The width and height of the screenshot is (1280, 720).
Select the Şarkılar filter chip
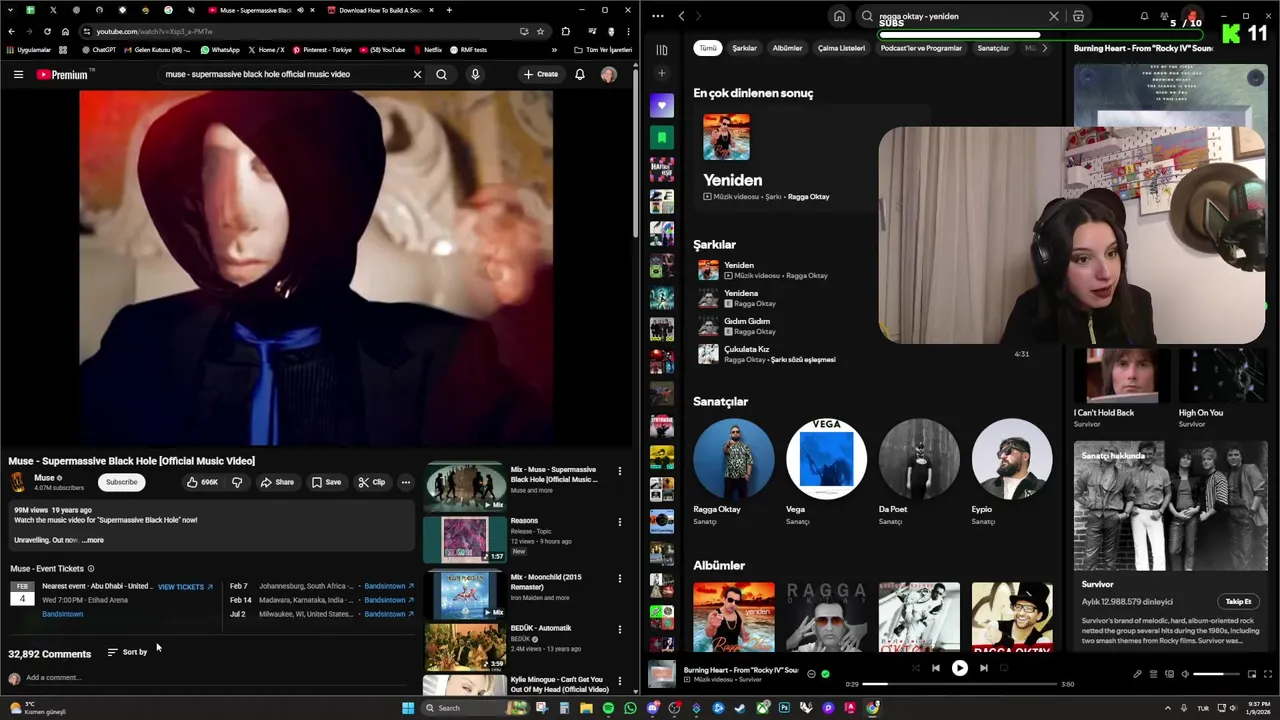[745, 48]
